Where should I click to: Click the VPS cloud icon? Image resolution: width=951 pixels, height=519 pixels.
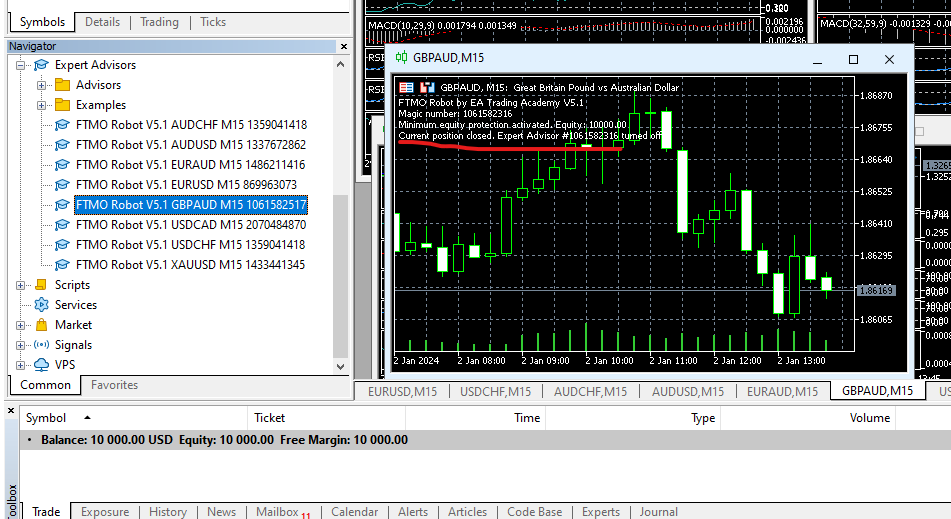click(x=41, y=364)
